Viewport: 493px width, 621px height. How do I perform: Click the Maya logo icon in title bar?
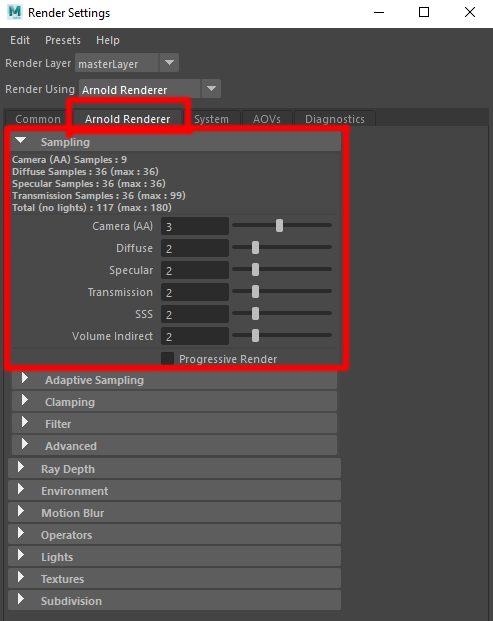coord(15,12)
